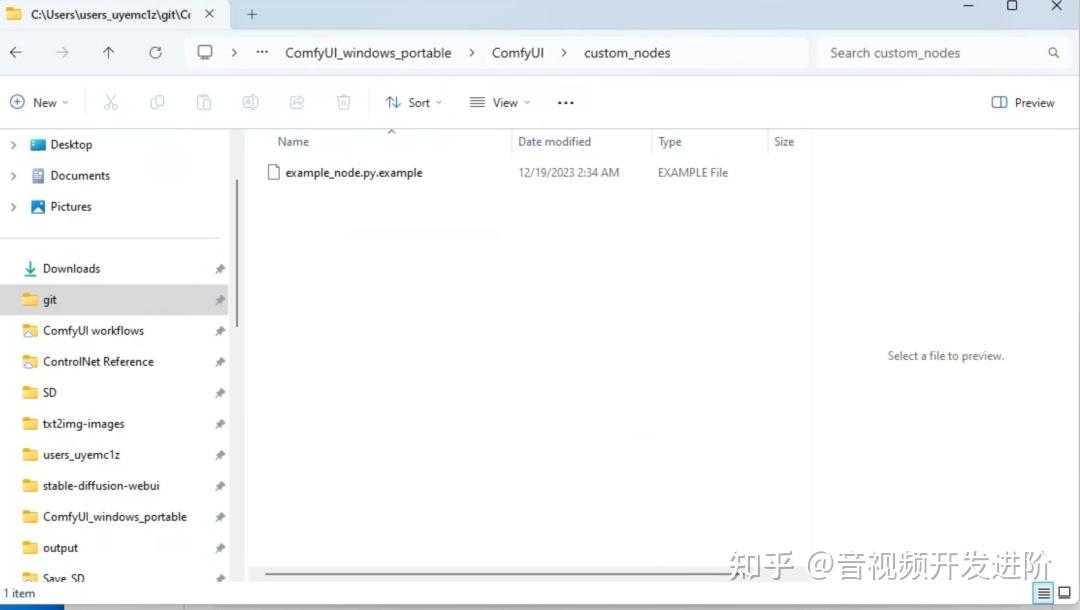Unpin the git folder from Quick access

[218, 299]
